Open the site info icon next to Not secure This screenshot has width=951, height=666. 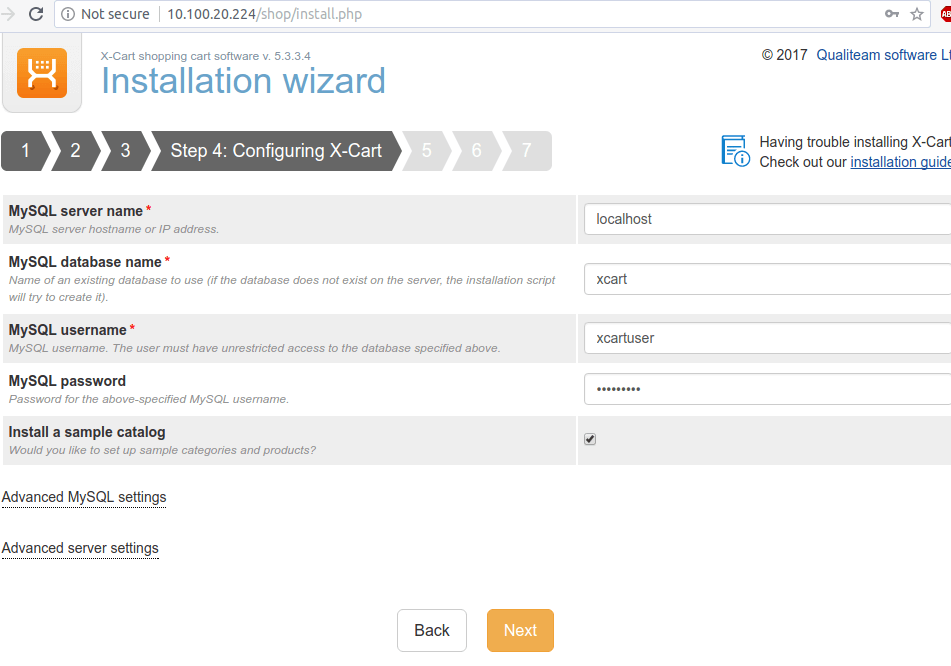click(68, 14)
